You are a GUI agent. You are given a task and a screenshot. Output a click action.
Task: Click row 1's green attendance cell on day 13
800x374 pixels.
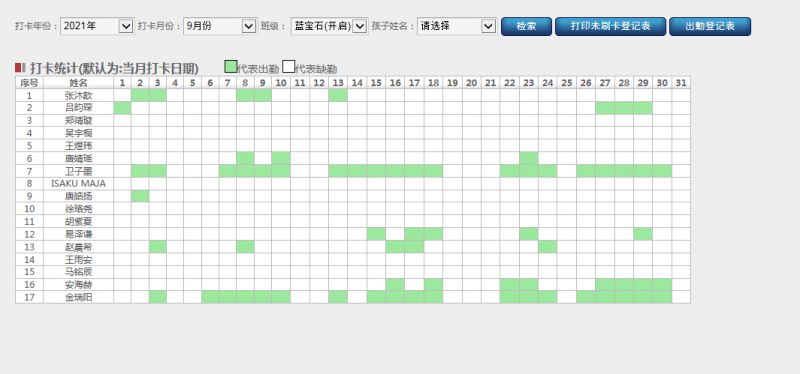coord(338,95)
